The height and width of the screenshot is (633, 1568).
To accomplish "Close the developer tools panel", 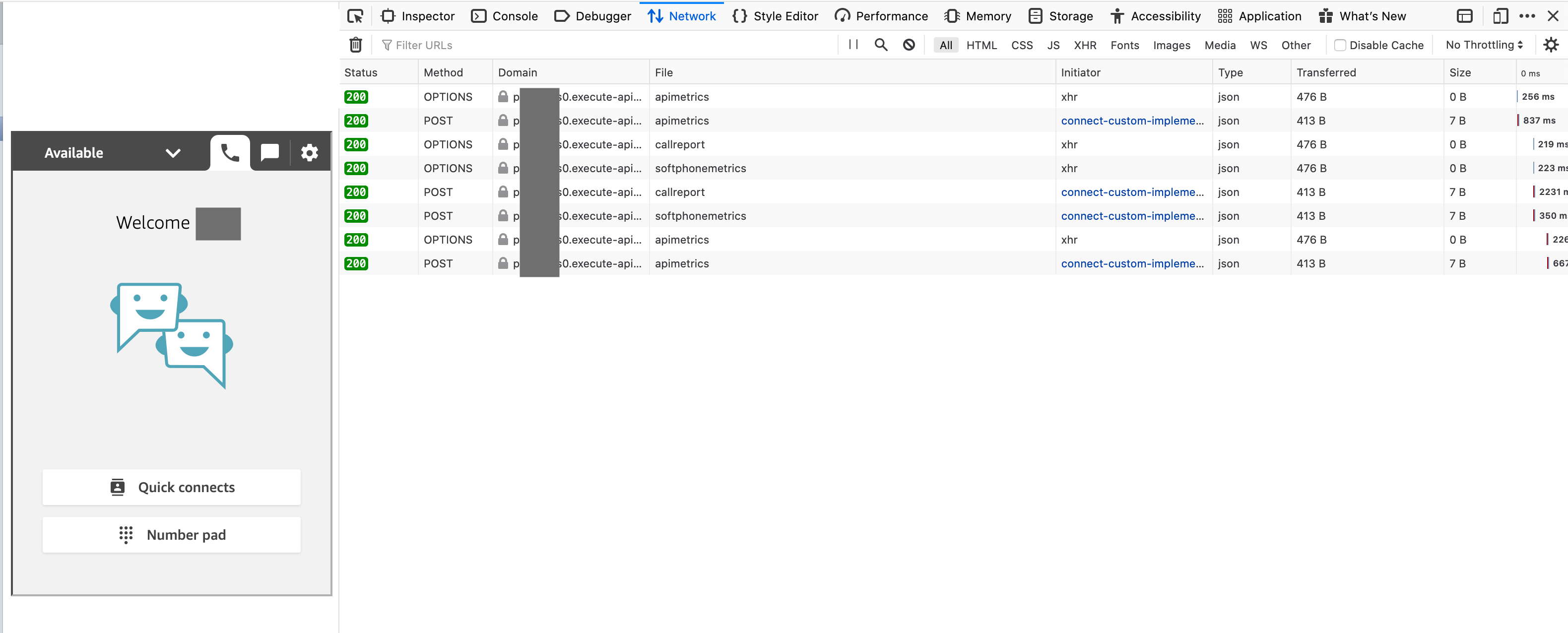I will [x=1553, y=16].
